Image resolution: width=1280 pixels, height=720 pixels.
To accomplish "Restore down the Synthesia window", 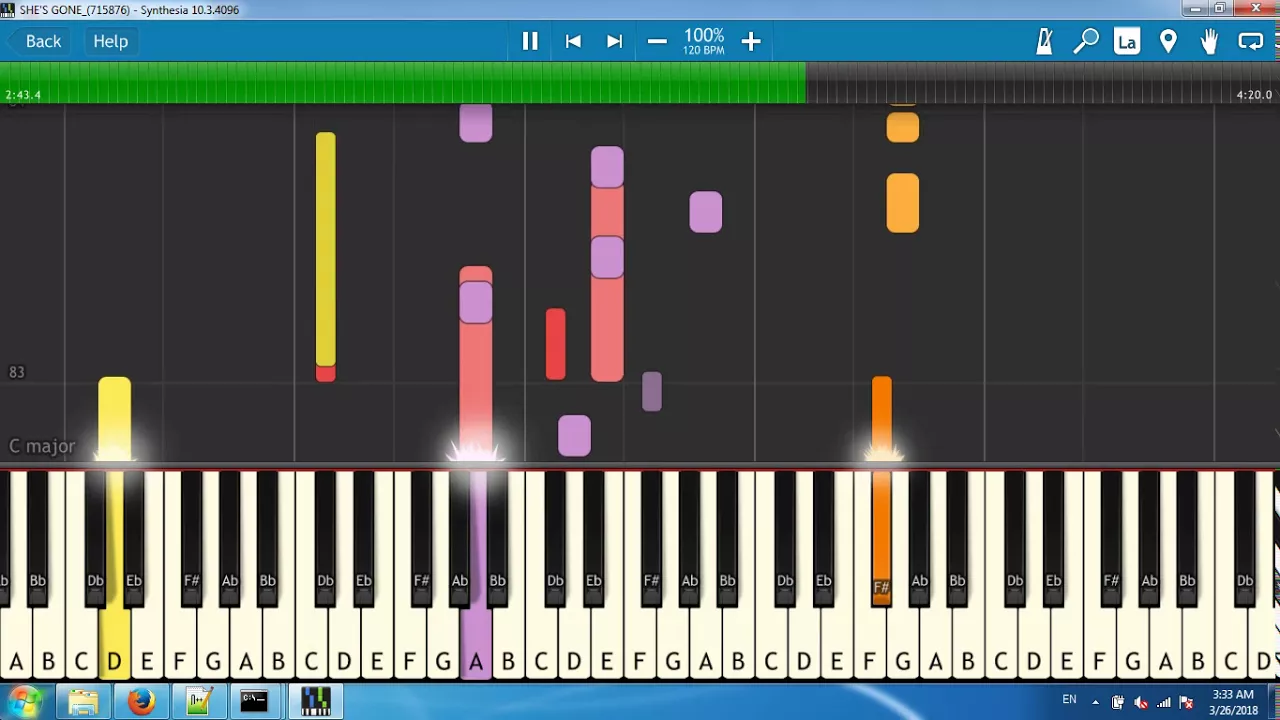I will (x=1219, y=9).
